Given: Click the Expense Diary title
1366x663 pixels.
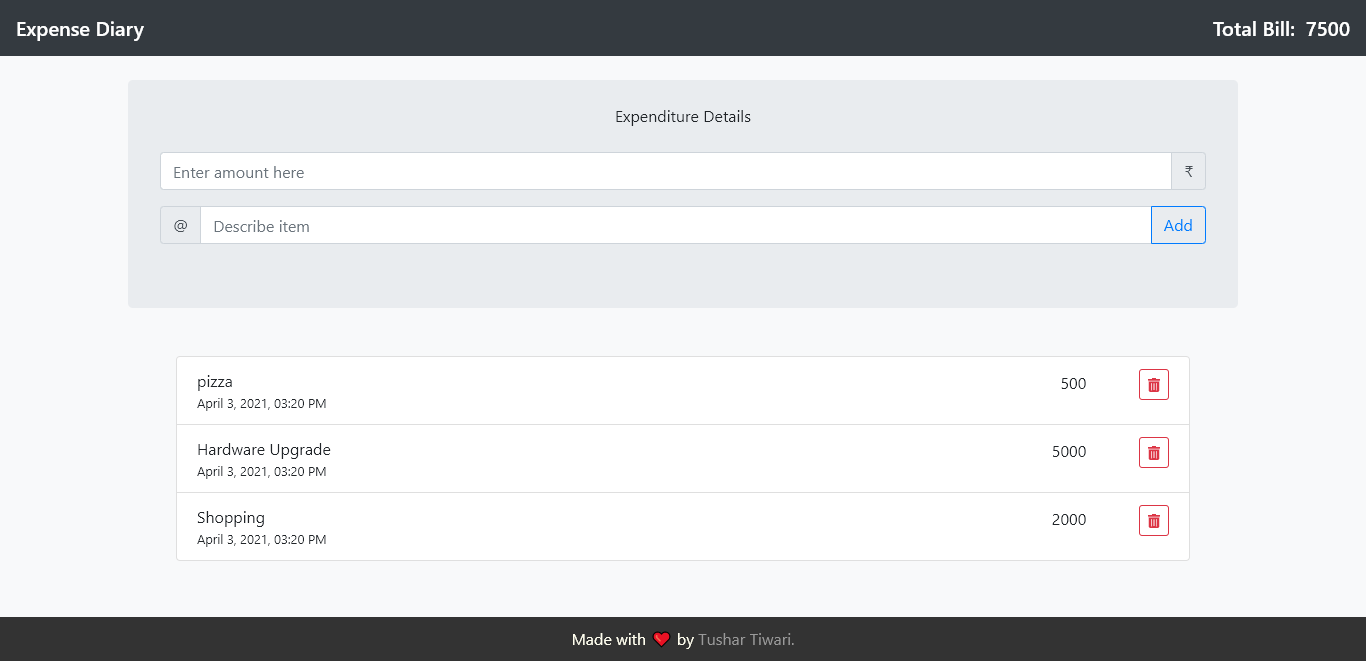Looking at the screenshot, I should click(x=80, y=29).
